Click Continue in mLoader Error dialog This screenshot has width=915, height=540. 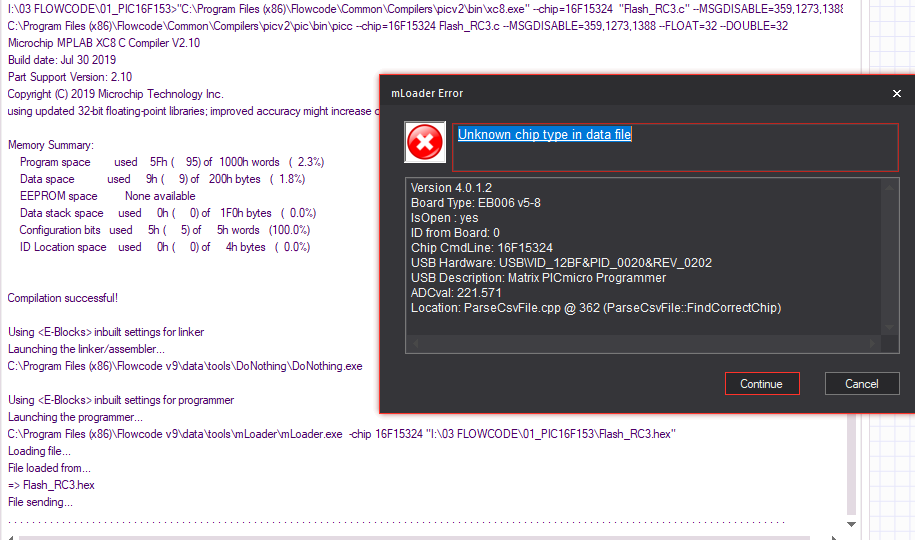coord(762,384)
